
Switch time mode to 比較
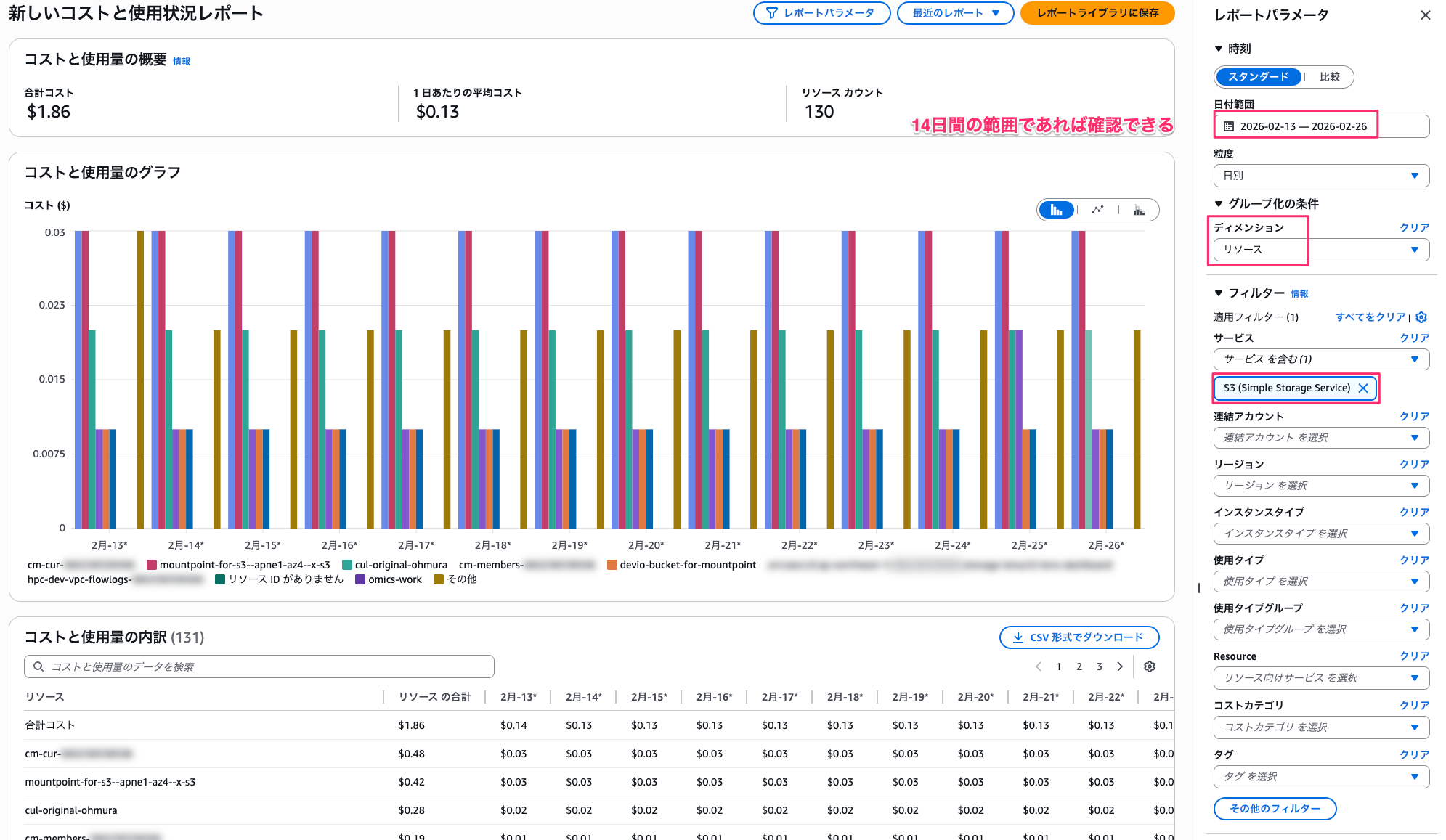coord(1331,77)
